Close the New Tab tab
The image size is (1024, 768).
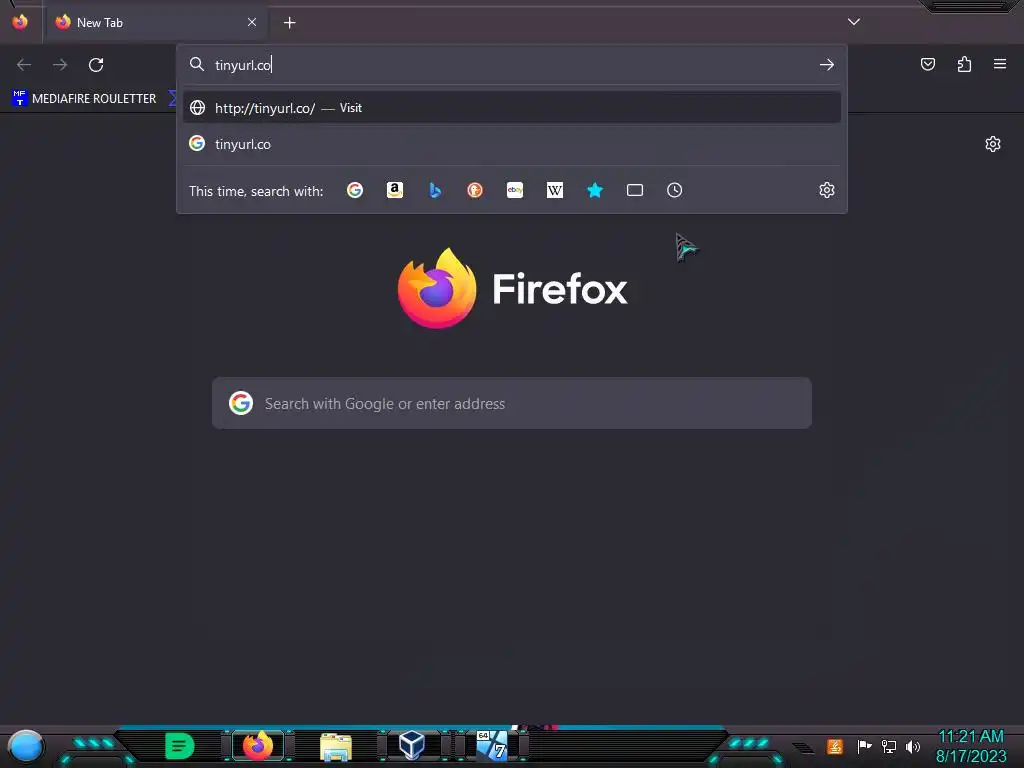[252, 22]
